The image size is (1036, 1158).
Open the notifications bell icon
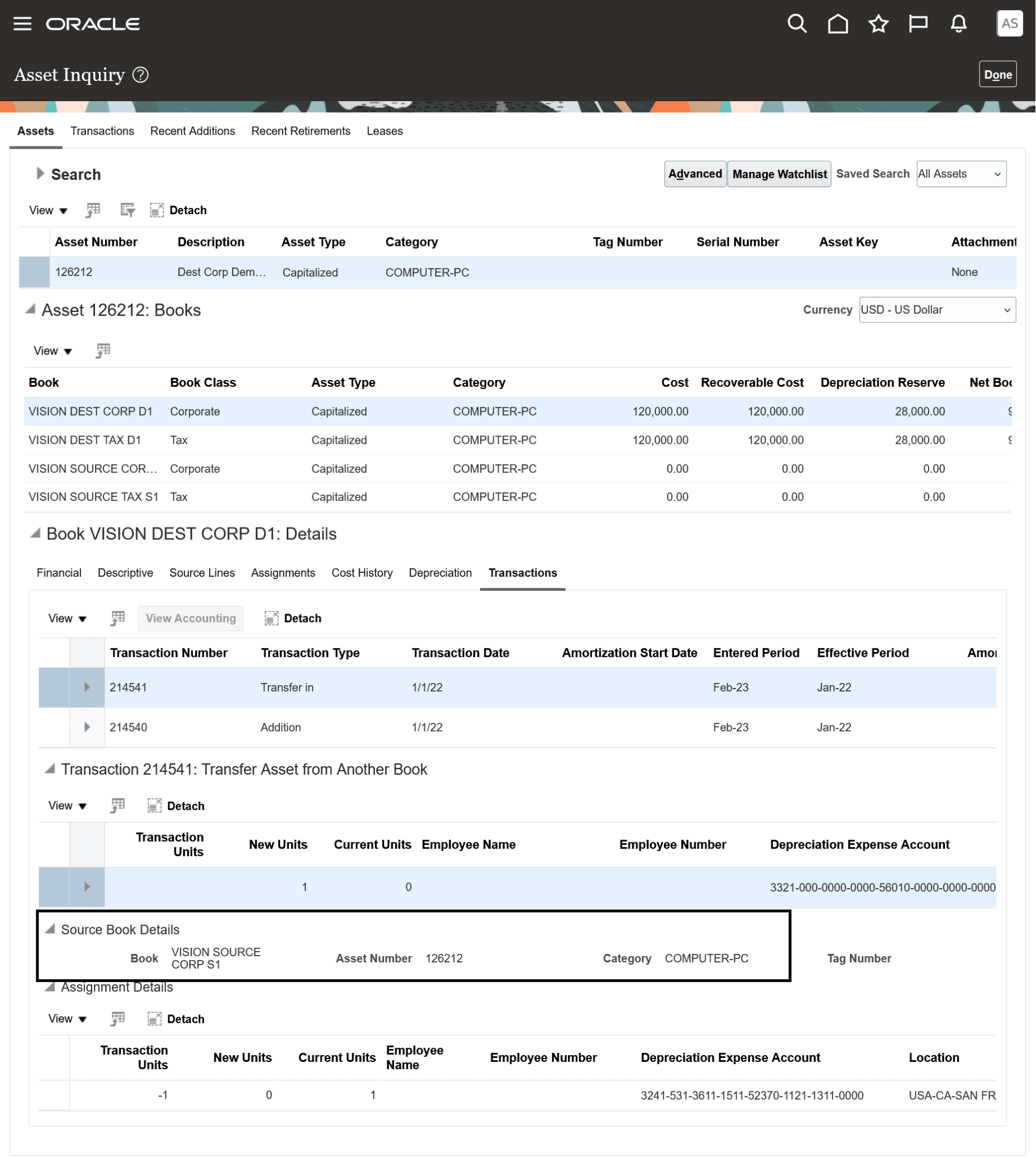(957, 23)
